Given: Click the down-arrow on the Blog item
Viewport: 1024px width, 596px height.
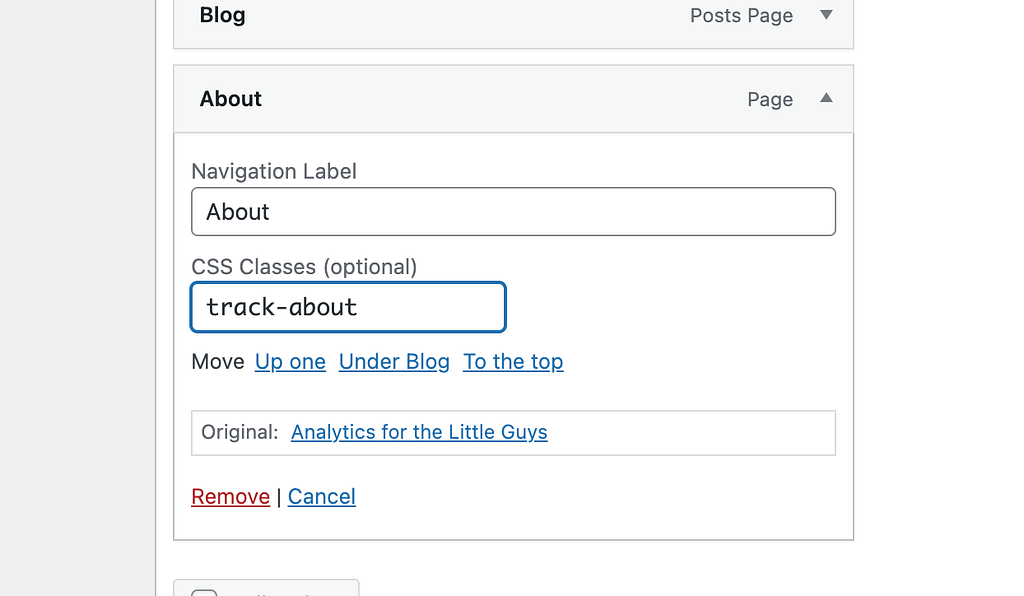Looking at the screenshot, I should (x=826, y=16).
